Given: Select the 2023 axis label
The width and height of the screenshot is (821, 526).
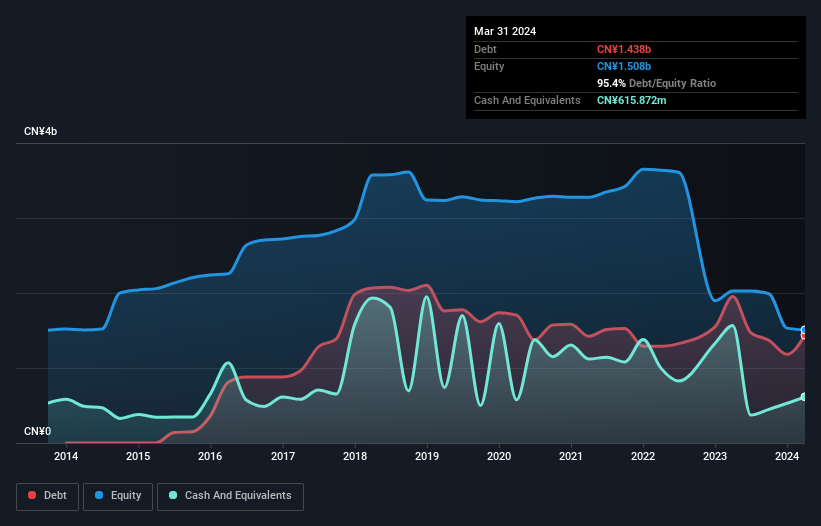Looking at the screenshot, I should pyautogui.click(x=715, y=456).
